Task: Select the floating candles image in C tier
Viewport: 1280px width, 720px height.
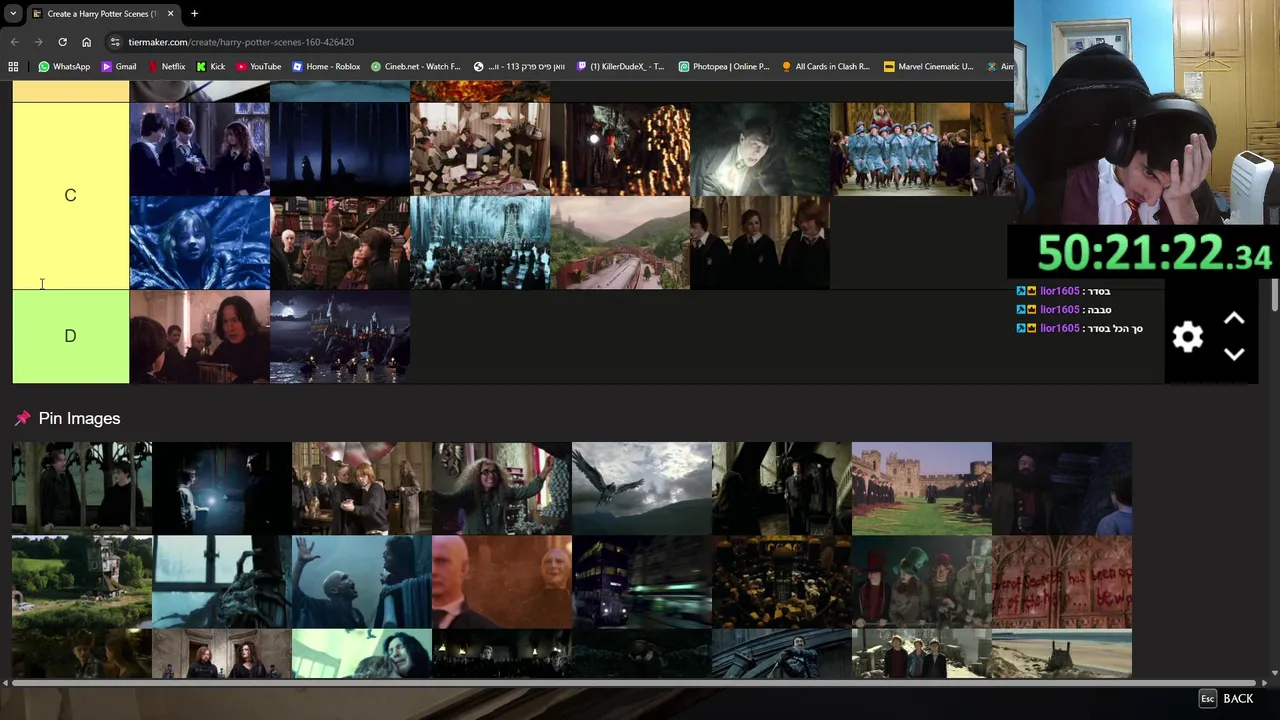Action: (x=620, y=148)
